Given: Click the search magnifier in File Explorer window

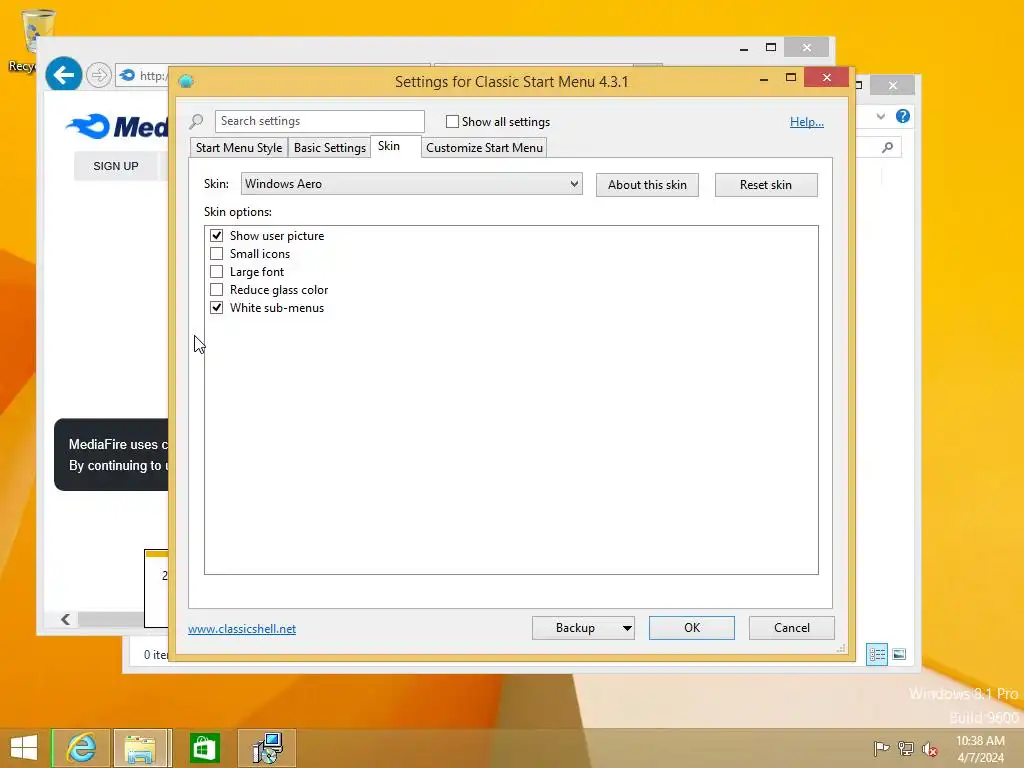Looking at the screenshot, I should point(887,148).
